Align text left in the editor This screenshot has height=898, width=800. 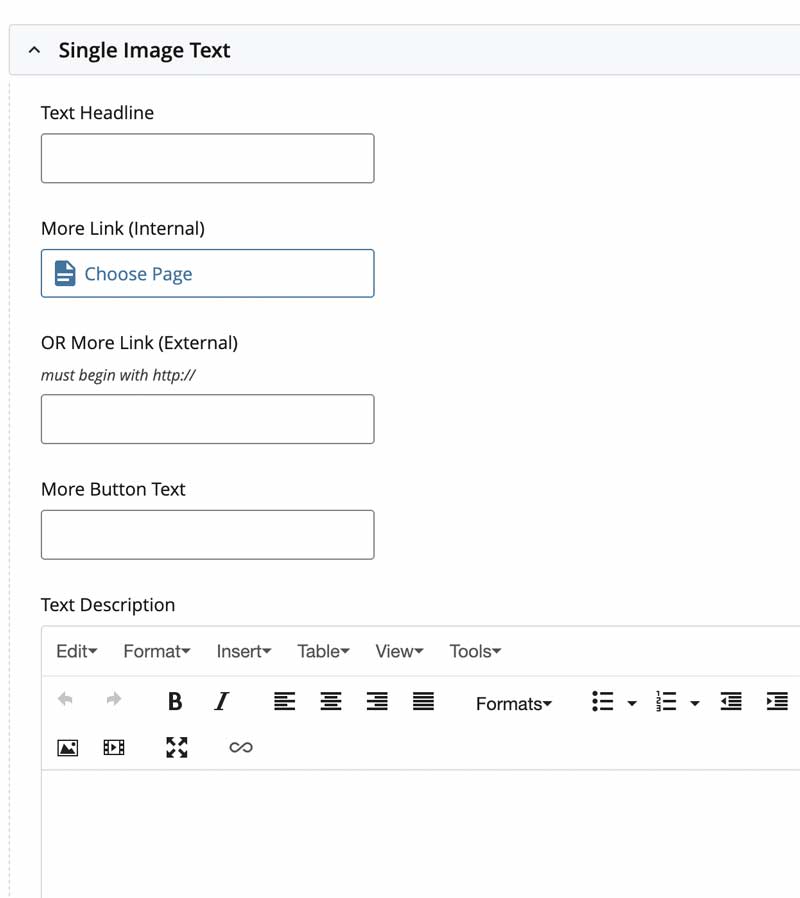tap(285, 702)
